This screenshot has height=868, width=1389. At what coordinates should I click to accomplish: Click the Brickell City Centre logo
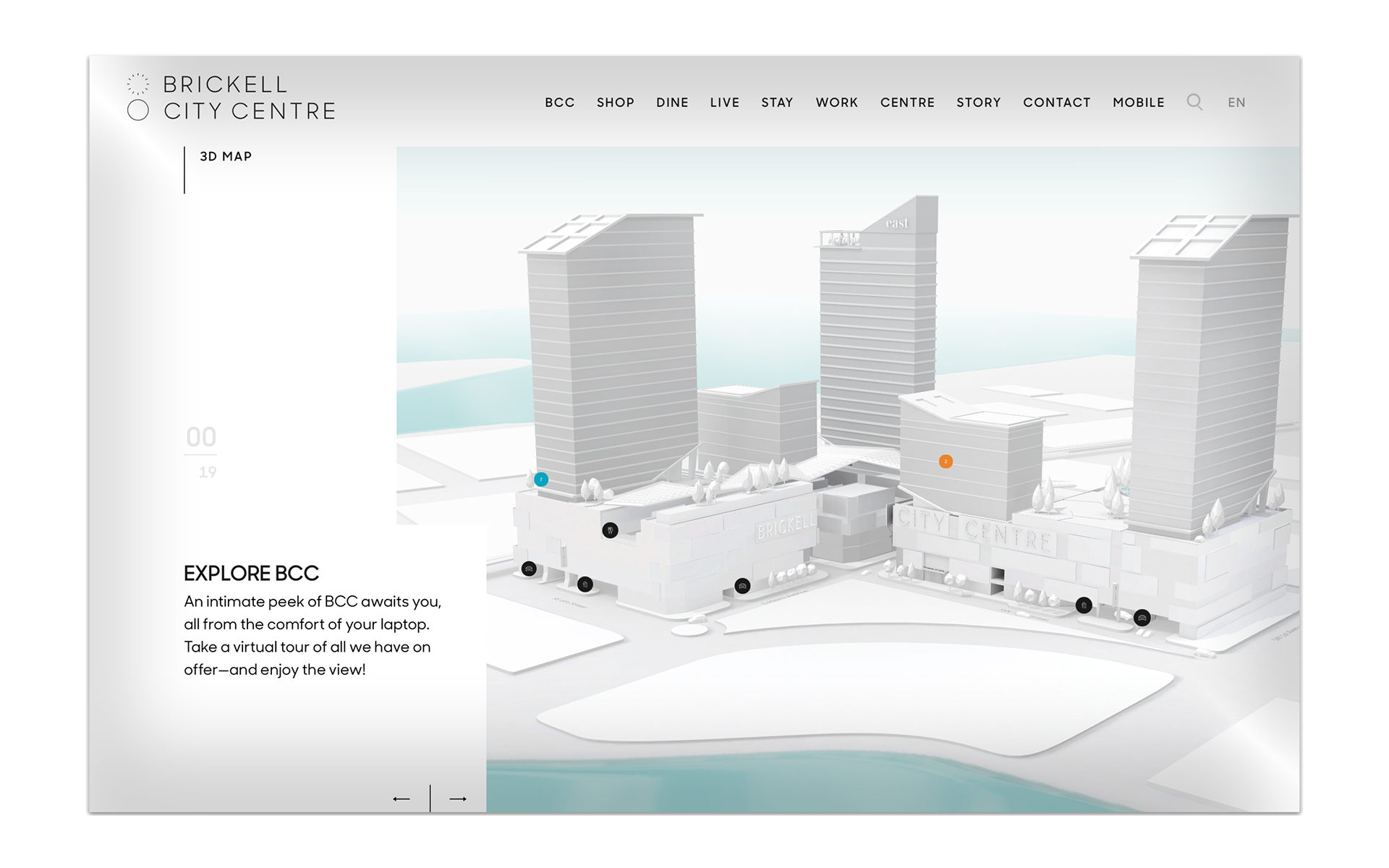pos(231,97)
